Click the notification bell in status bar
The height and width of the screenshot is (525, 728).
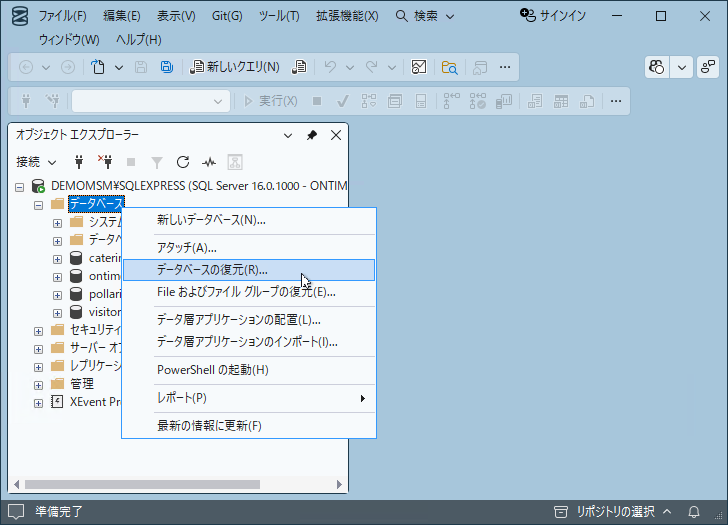pos(694,512)
